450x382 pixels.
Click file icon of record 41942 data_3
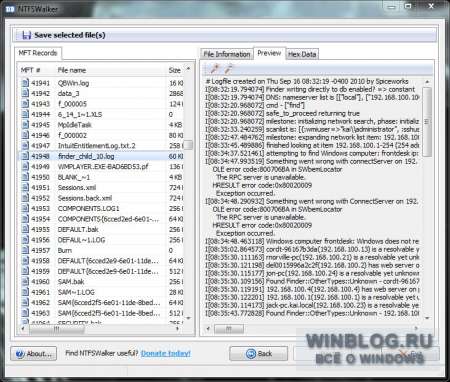[25, 93]
